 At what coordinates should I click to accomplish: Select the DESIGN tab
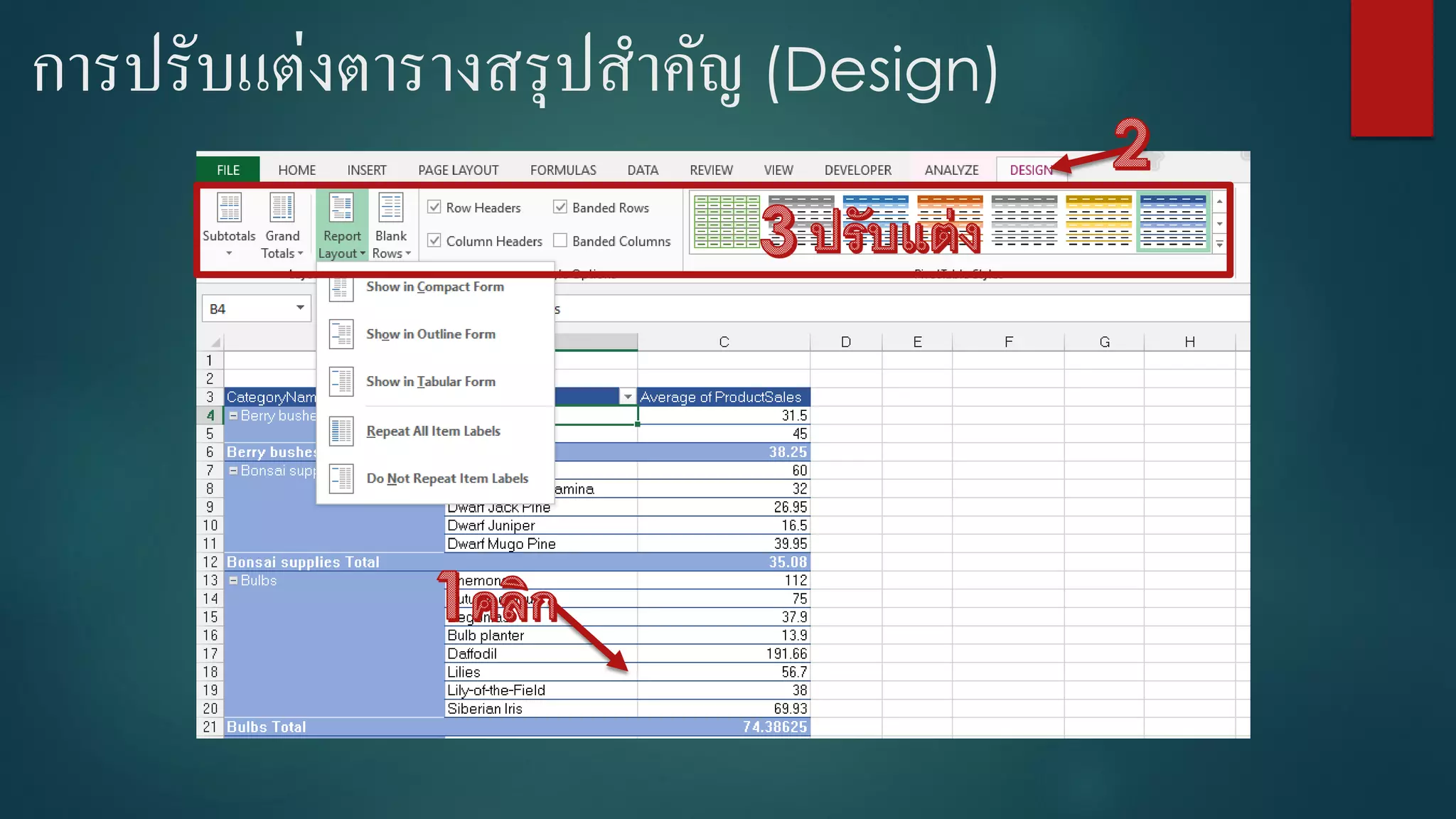1031,170
